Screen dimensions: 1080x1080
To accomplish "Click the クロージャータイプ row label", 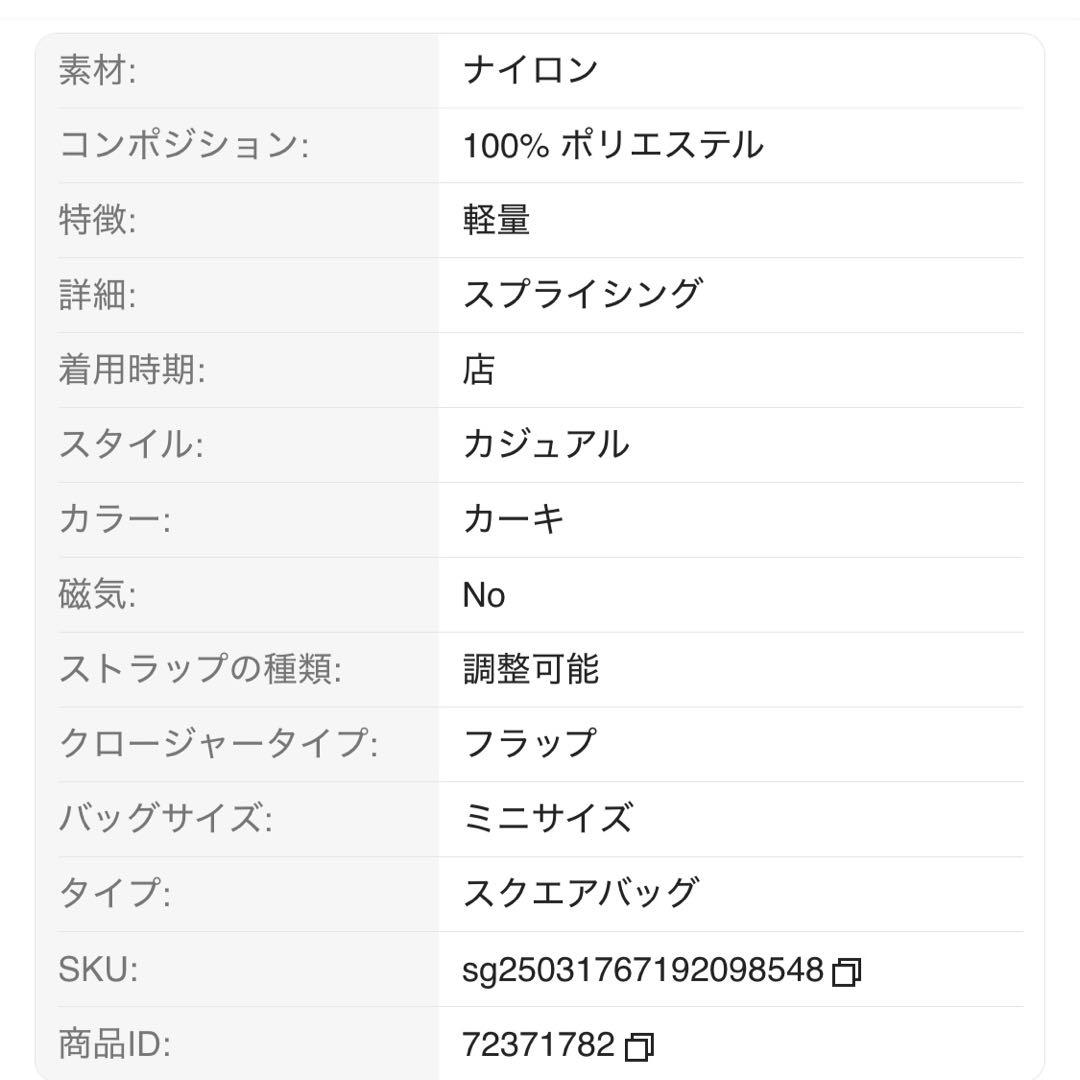I will [218, 744].
